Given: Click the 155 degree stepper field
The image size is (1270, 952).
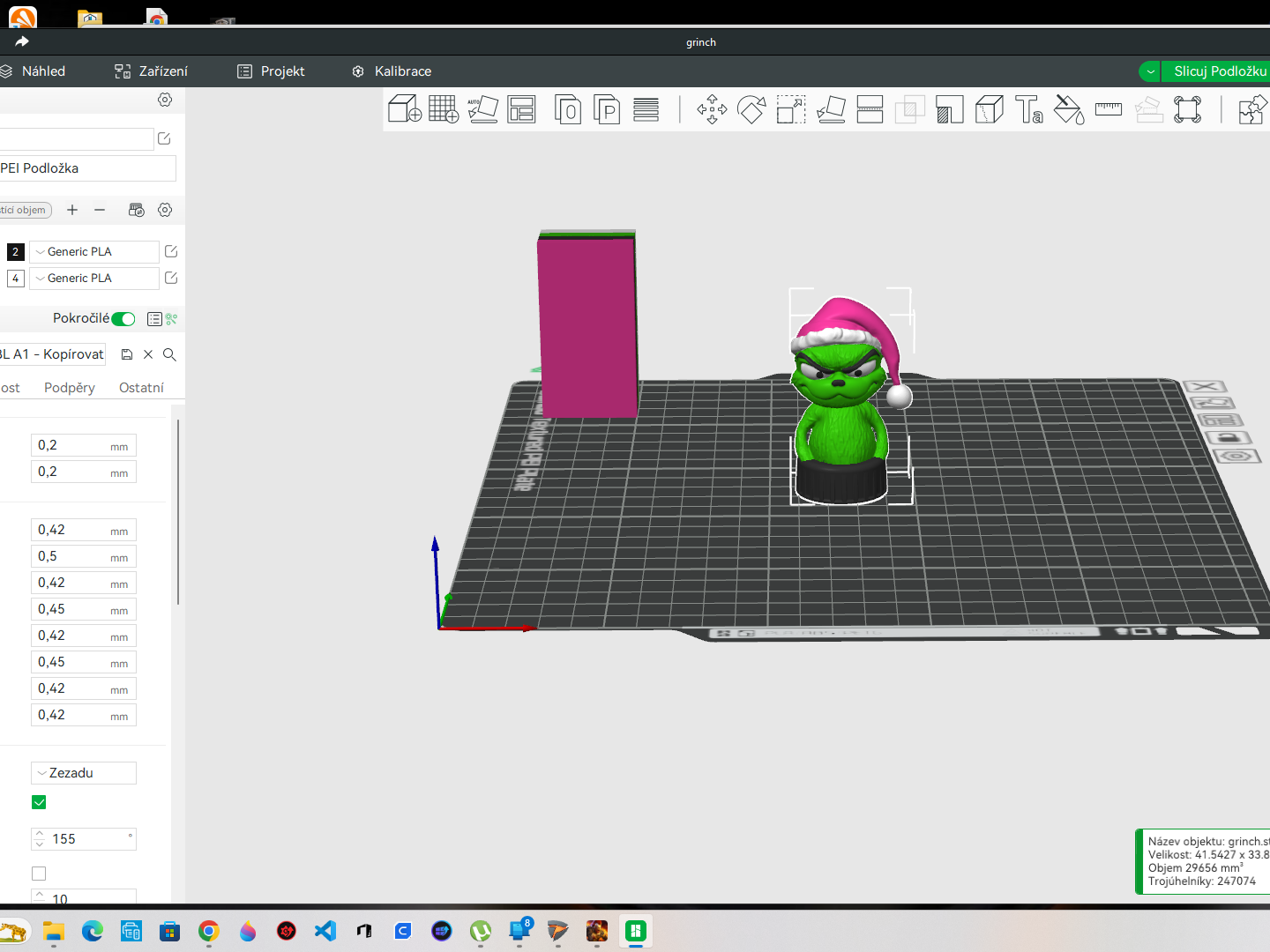Looking at the screenshot, I should pos(84,839).
